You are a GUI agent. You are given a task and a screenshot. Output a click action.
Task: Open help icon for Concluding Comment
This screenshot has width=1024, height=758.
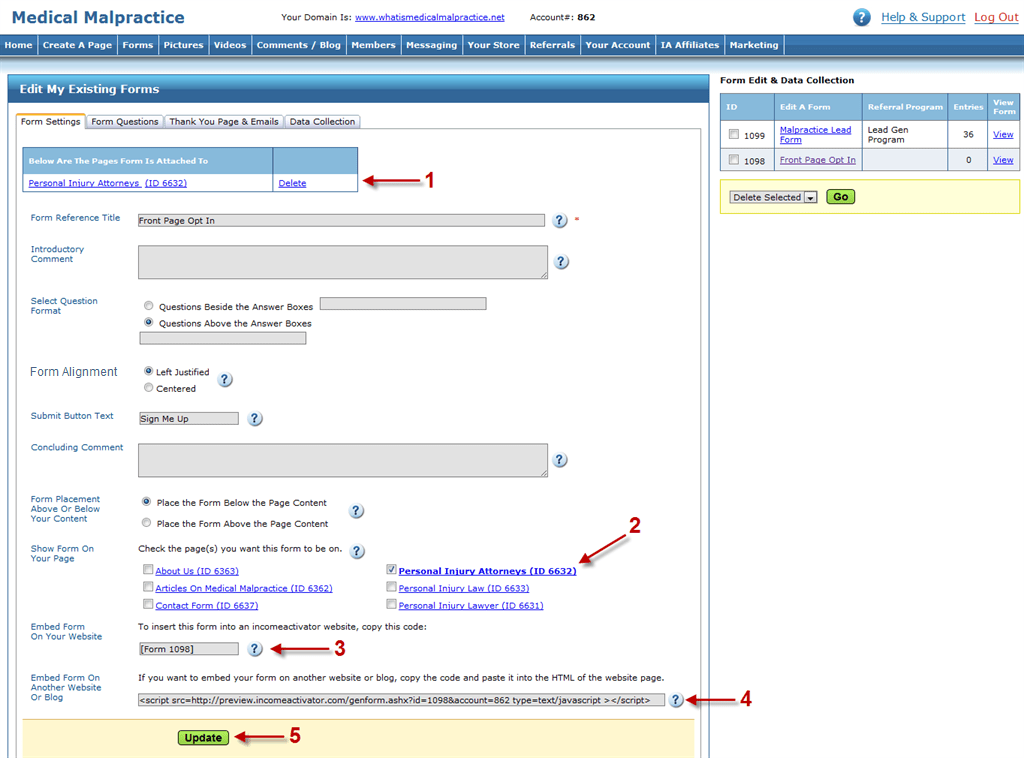pyautogui.click(x=560, y=460)
